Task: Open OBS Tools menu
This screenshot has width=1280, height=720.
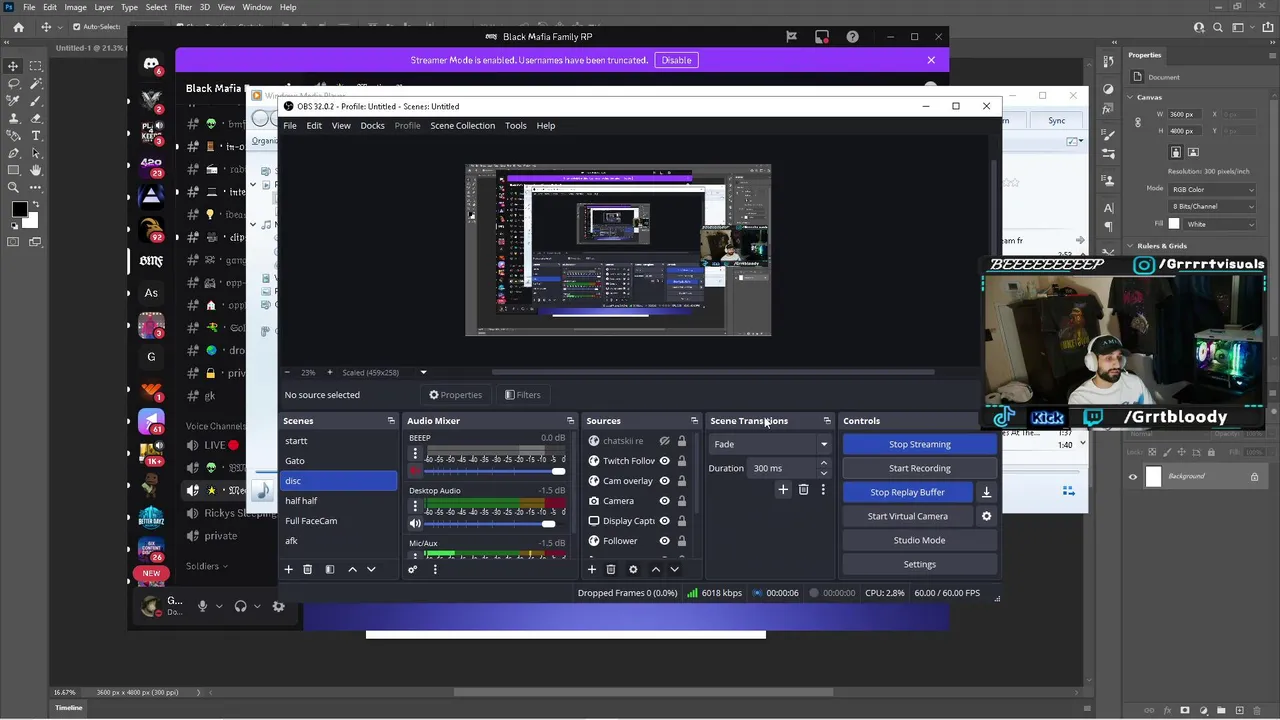Action: [515, 126]
